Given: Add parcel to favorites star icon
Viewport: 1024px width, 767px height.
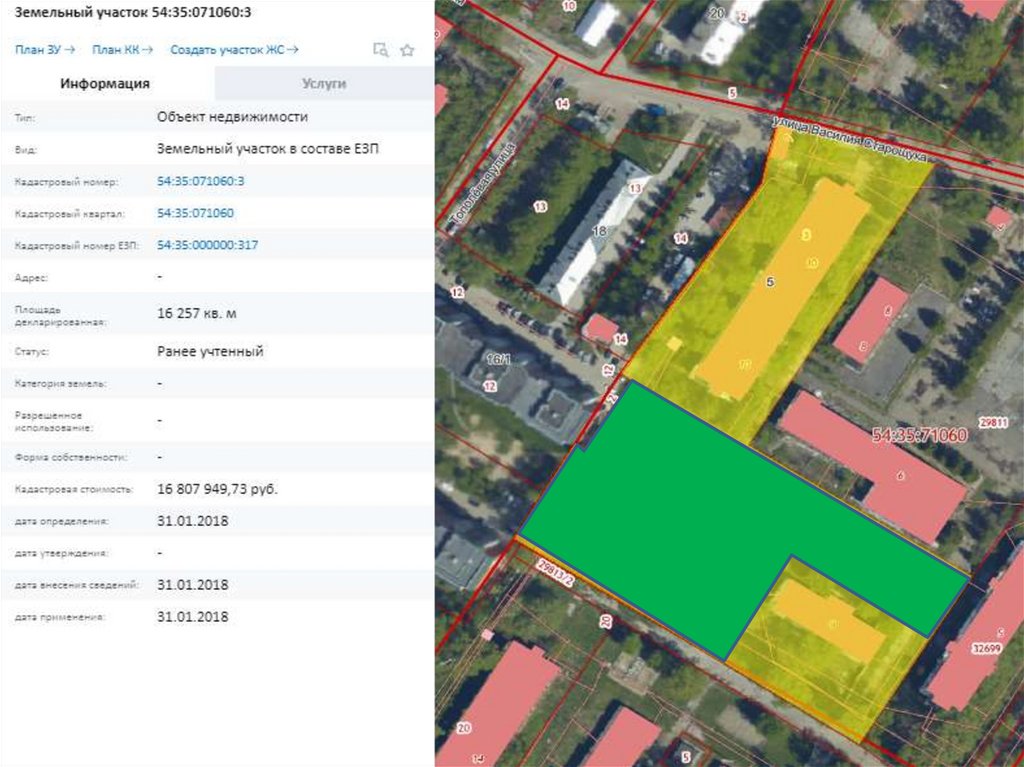Looking at the screenshot, I should [408, 50].
